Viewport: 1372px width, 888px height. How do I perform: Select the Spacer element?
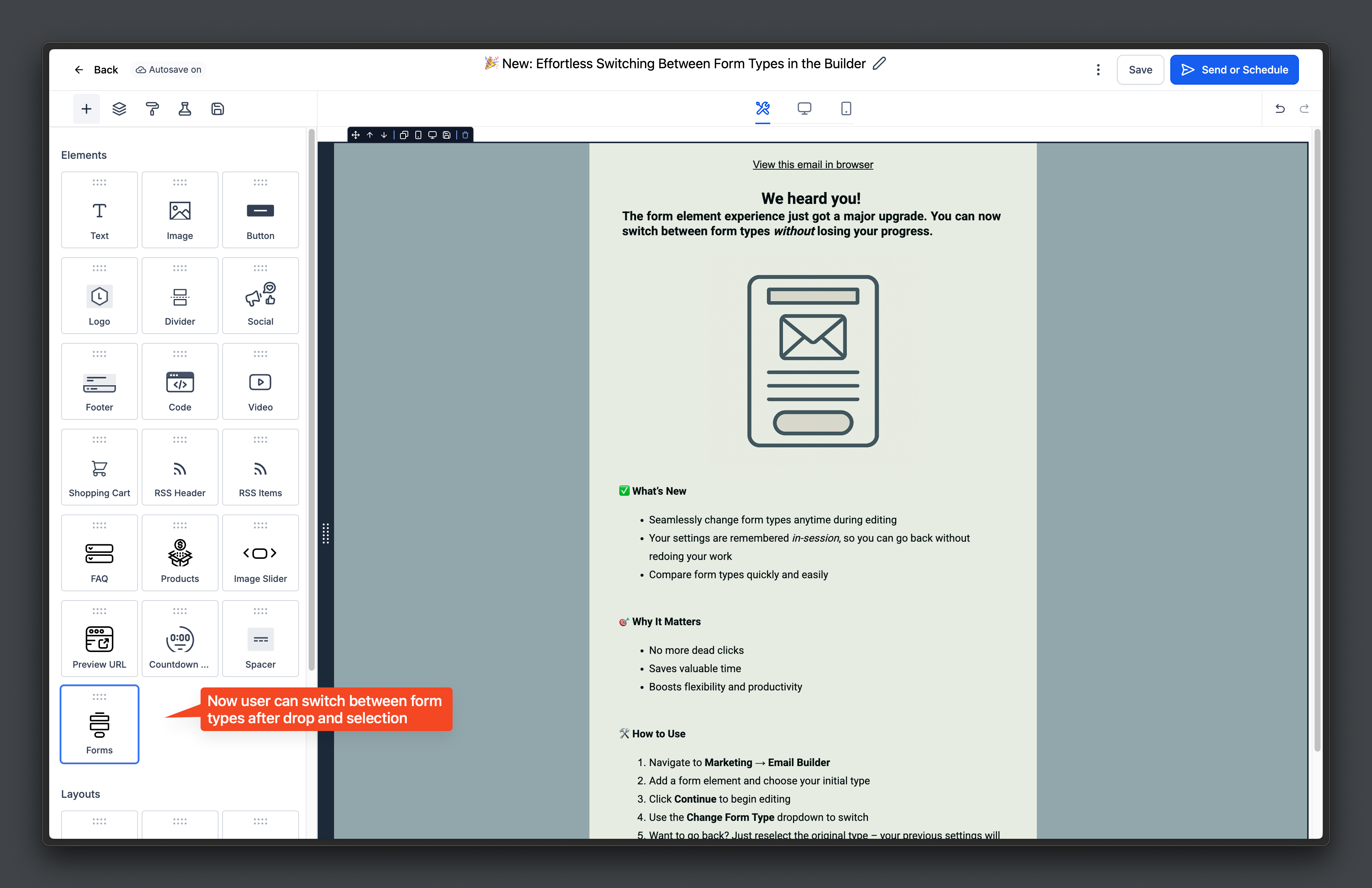(x=261, y=639)
